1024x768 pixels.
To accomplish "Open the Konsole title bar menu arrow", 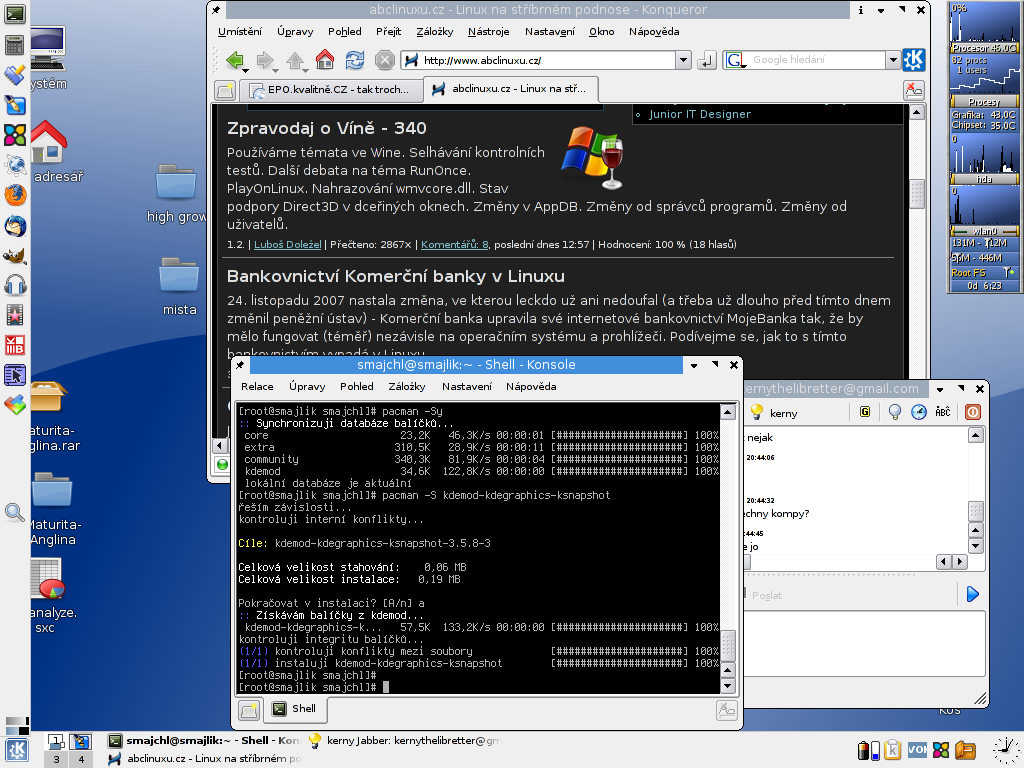I will (x=694, y=365).
